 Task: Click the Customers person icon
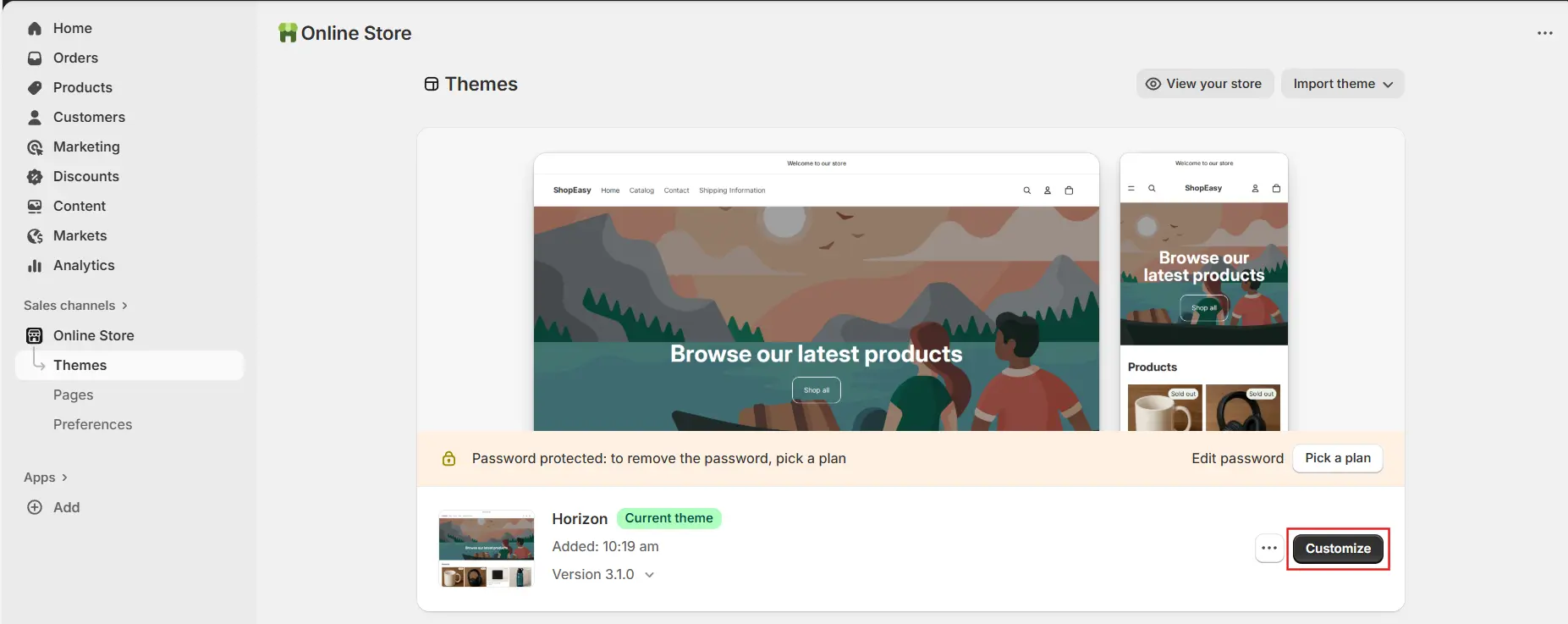35,118
